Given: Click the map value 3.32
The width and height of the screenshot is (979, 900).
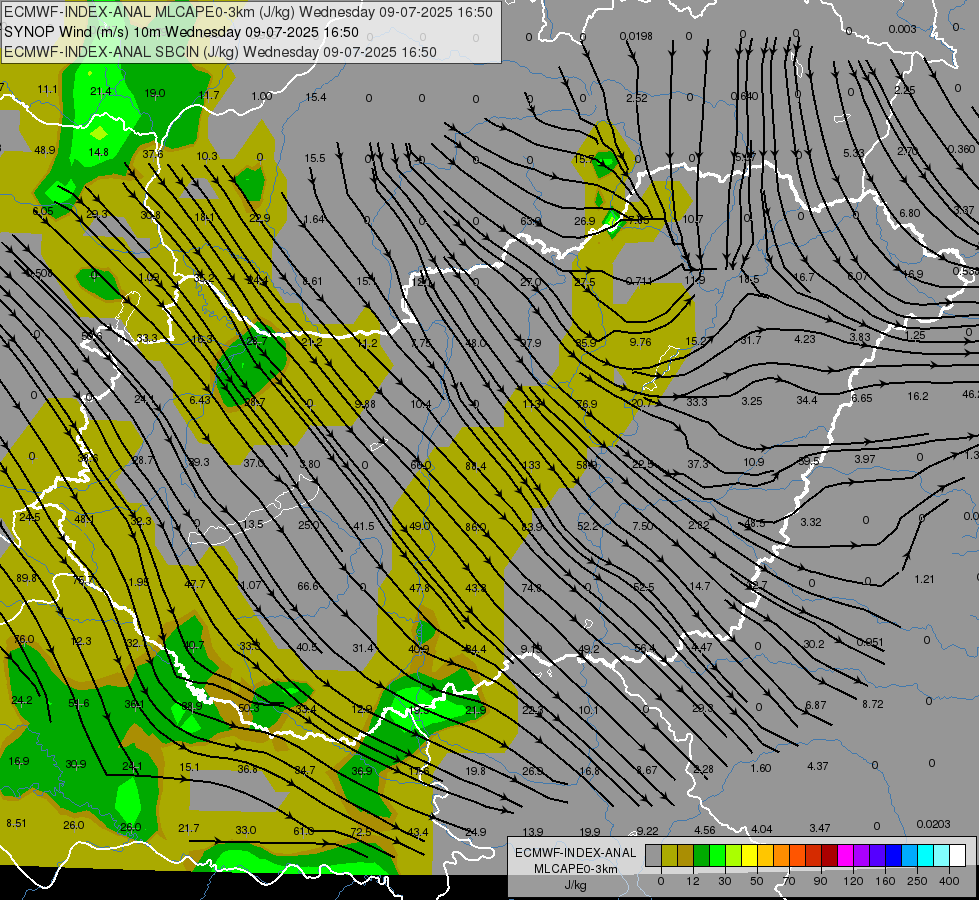Looking at the screenshot, I should click(x=810, y=522).
